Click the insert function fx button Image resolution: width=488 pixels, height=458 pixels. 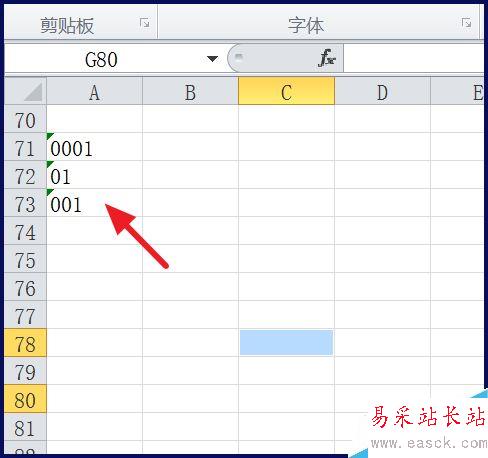326,58
